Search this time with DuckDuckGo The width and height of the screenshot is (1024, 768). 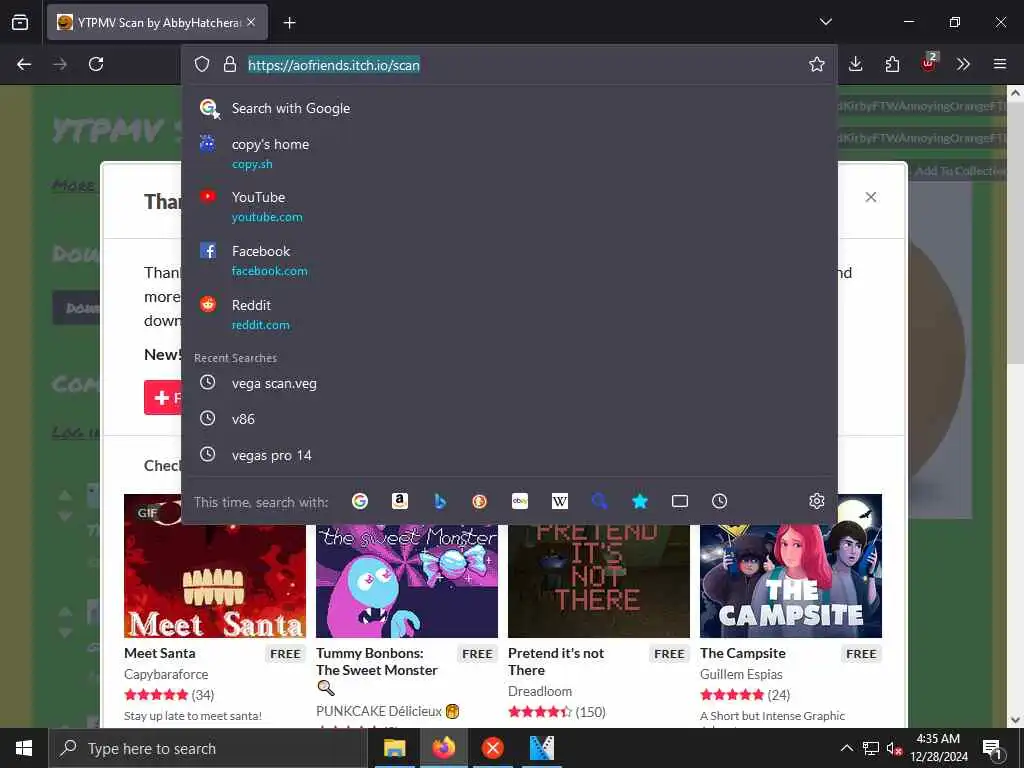tap(479, 501)
